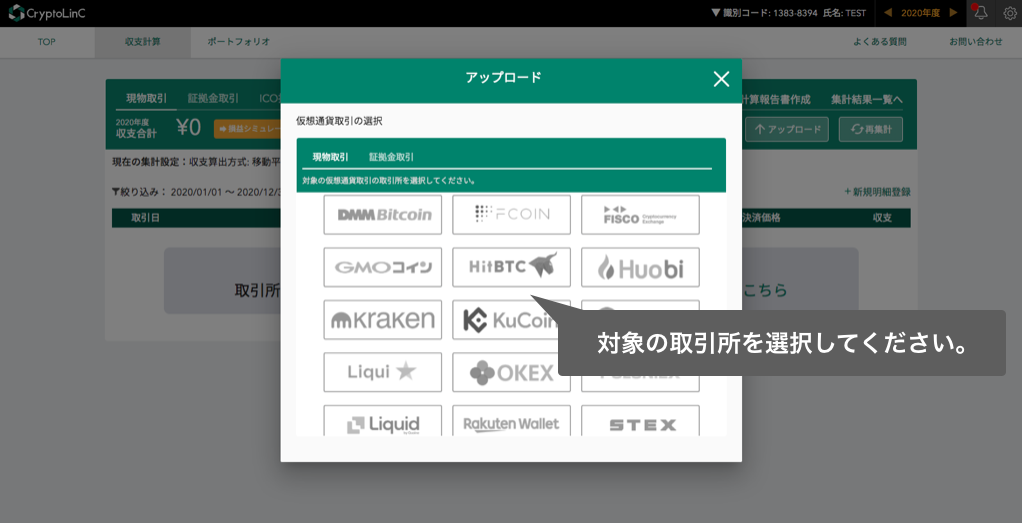This screenshot has height=523, width=1022.
Task: Open the TOP navigation tab
Action: click(x=47, y=42)
